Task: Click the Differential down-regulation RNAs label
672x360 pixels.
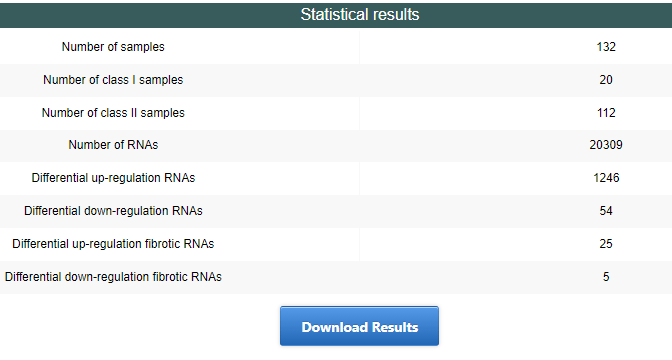Action: 113,211
